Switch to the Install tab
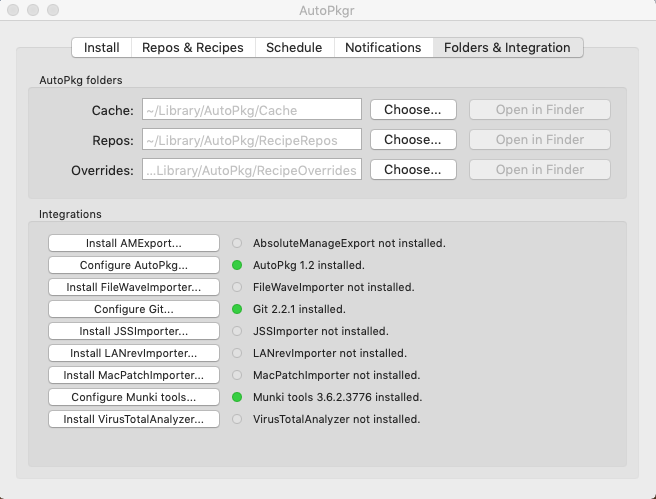This screenshot has width=656, height=499. tap(101, 48)
